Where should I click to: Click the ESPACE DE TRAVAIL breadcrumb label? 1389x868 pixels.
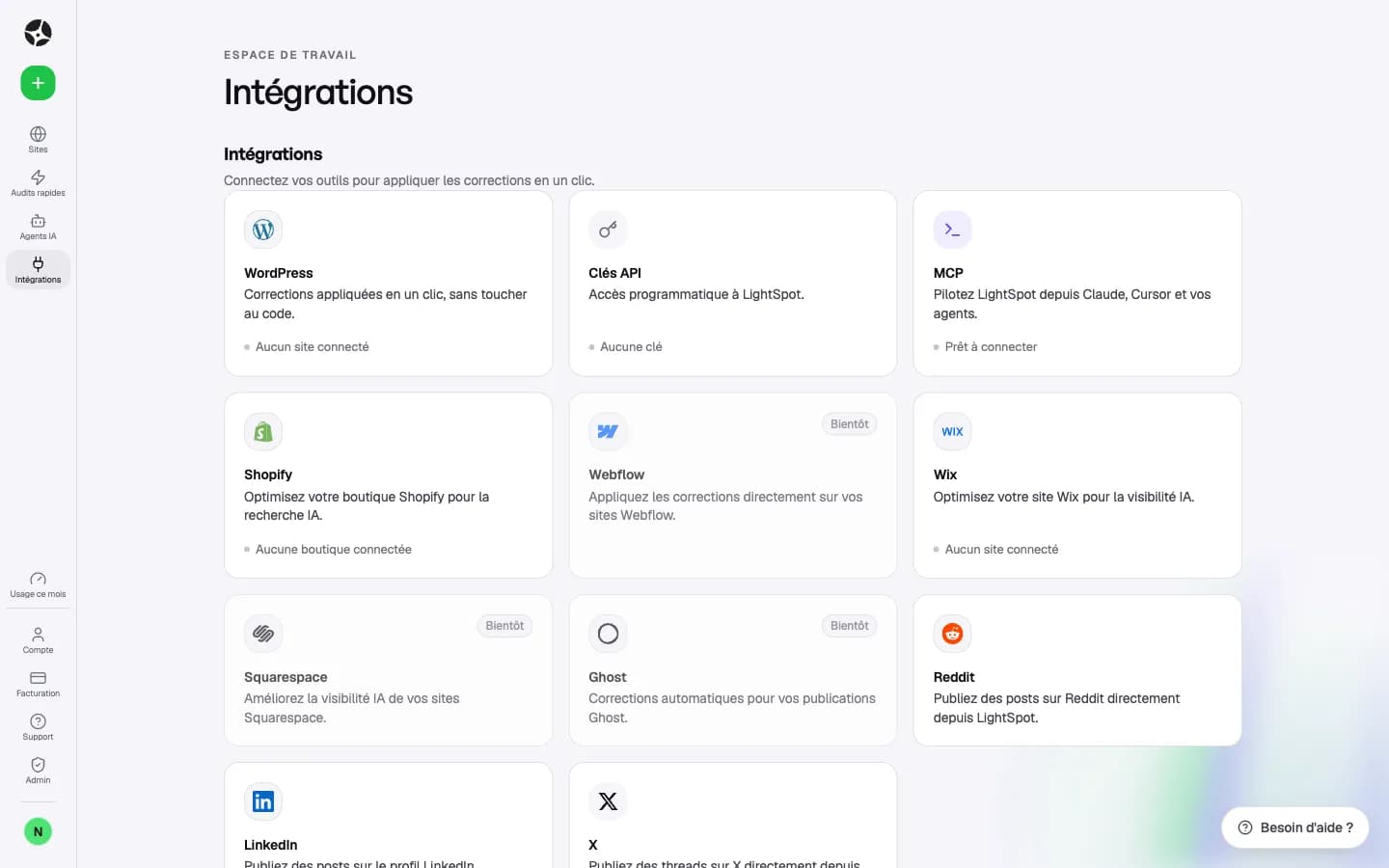290,55
